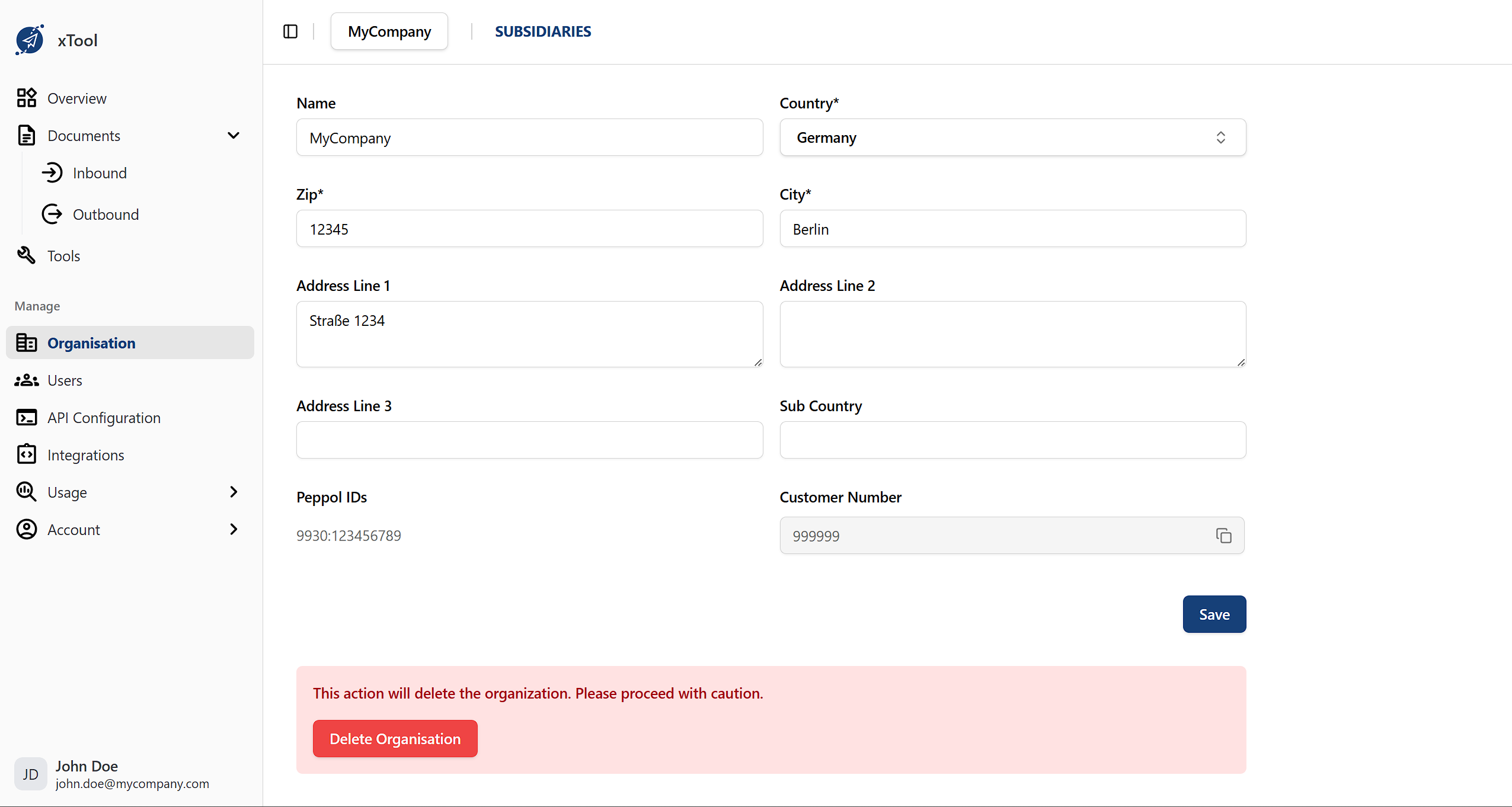Copy the Customer Number using the copy icon

pos(1224,535)
